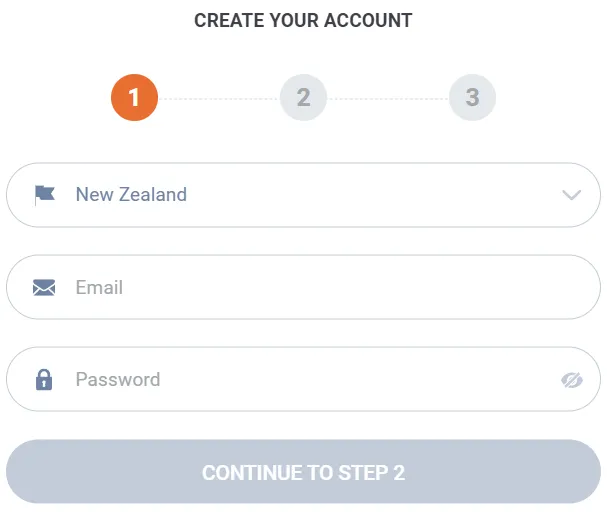
Task: Click the Create Your Account heading
Action: click(303, 20)
